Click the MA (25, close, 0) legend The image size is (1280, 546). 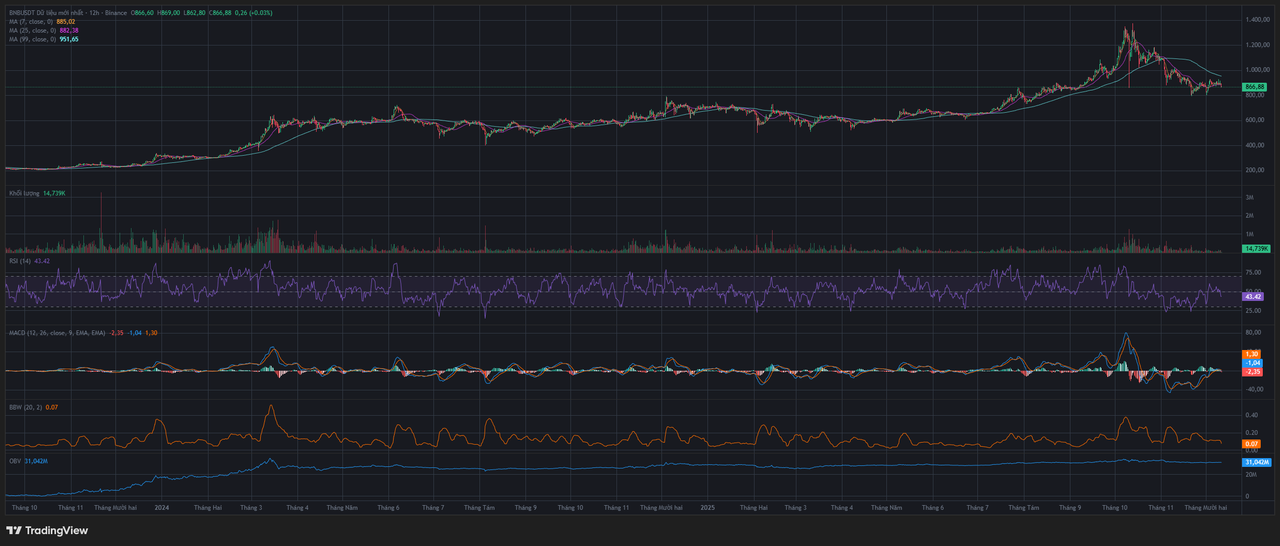[30, 30]
